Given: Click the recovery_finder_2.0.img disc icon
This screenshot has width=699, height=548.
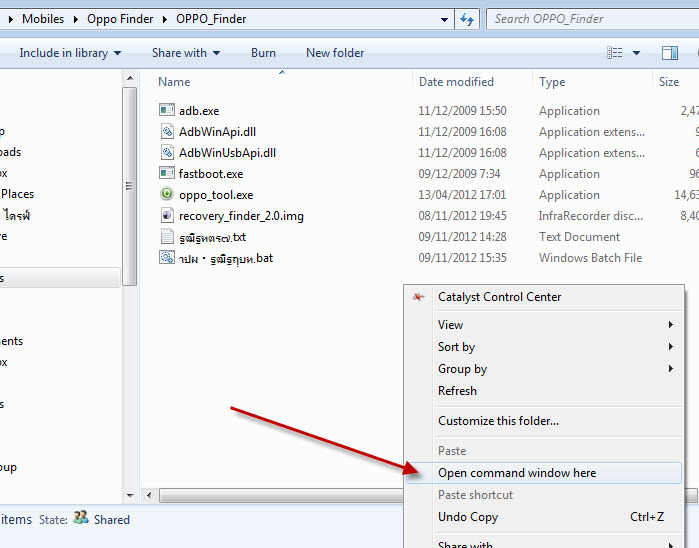Looking at the screenshot, I should click(x=167, y=215).
